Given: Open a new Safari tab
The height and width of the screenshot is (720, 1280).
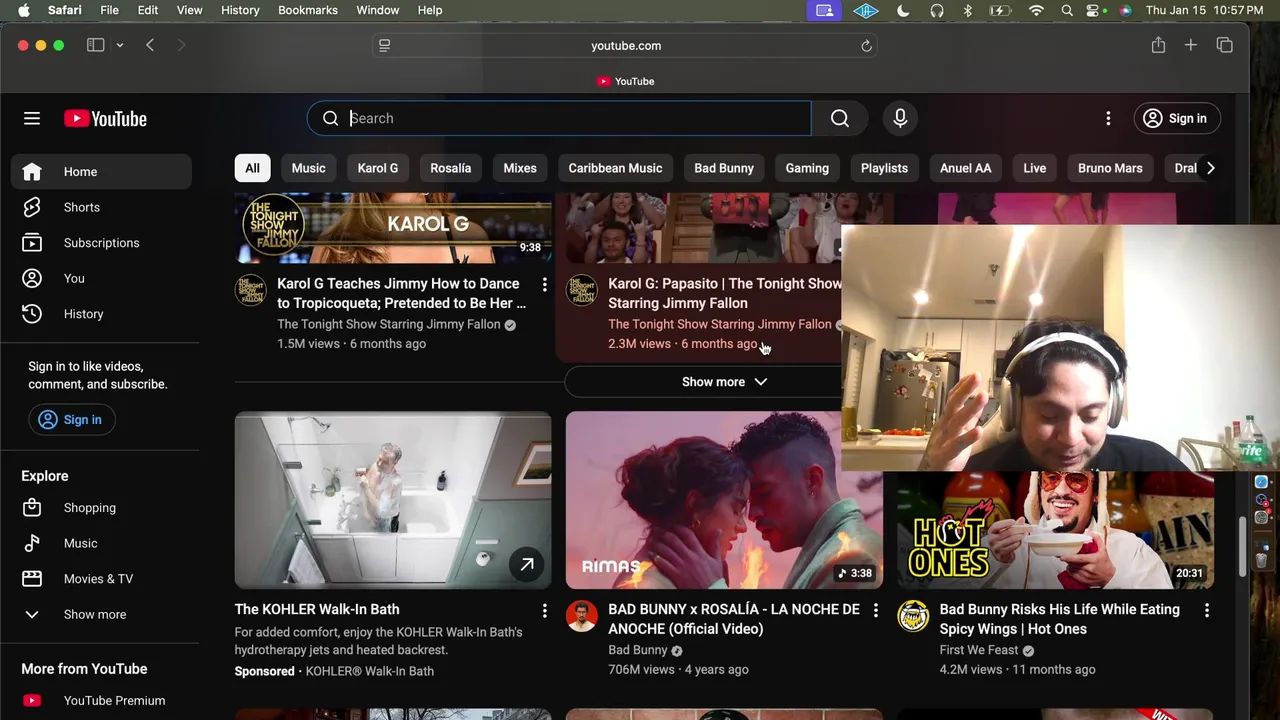Looking at the screenshot, I should tap(1191, 45).
